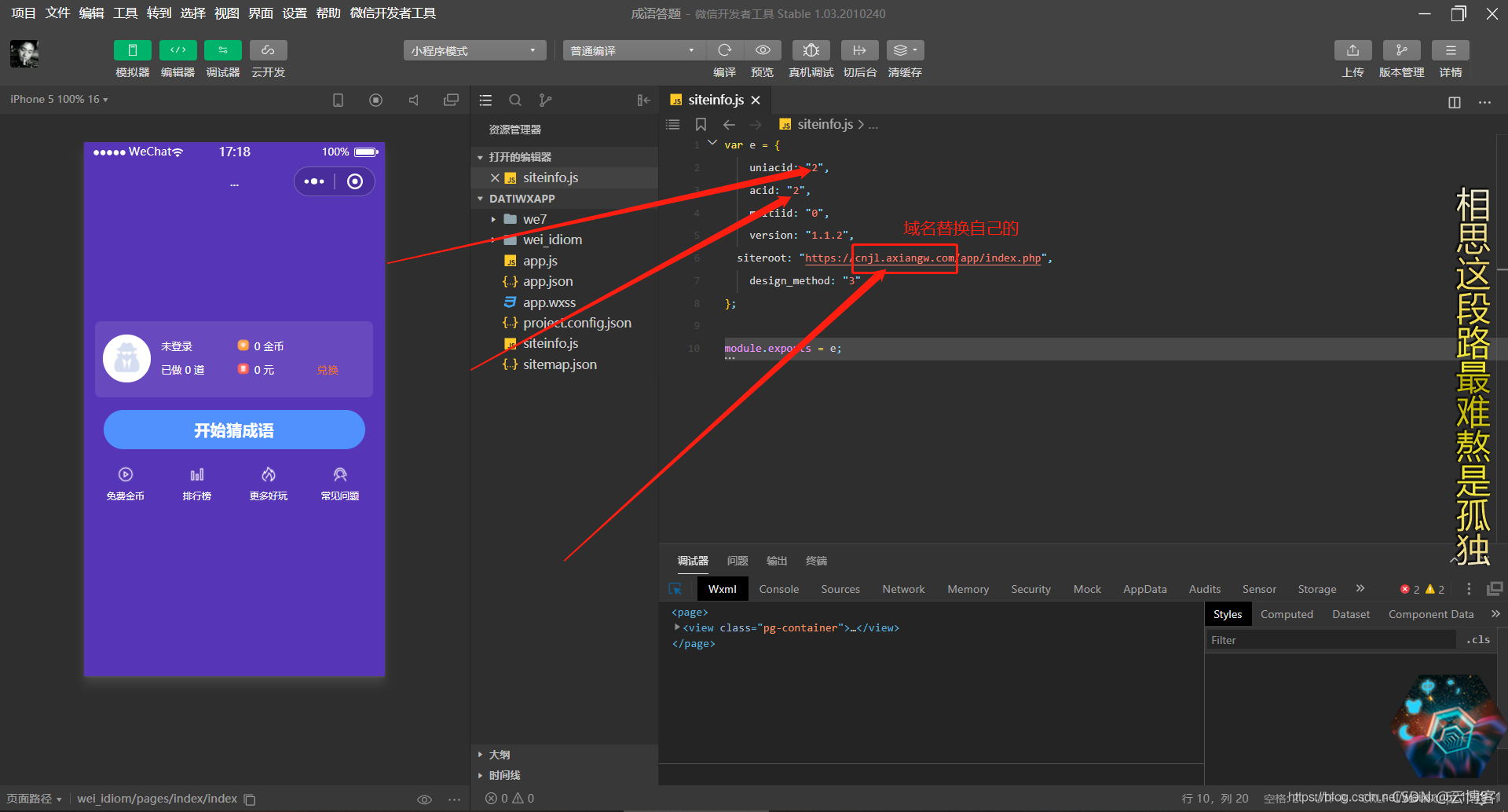Click the bookmark icon in breadcrumb bar

tap(701, 124)
